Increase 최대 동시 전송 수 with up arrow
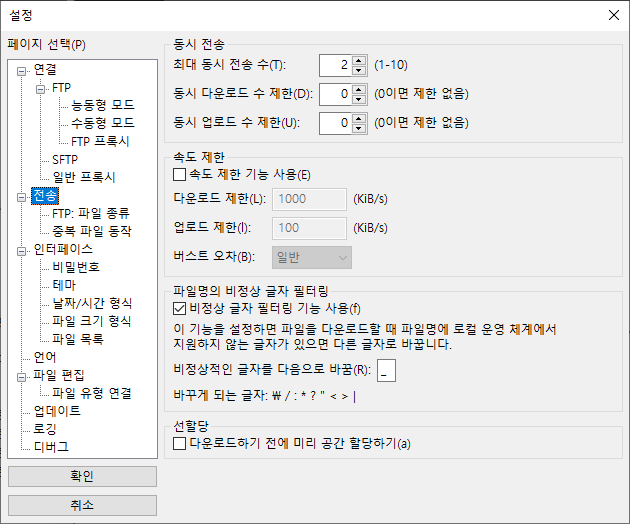This screenshot has height=524, width=630. tap(359, 61)
